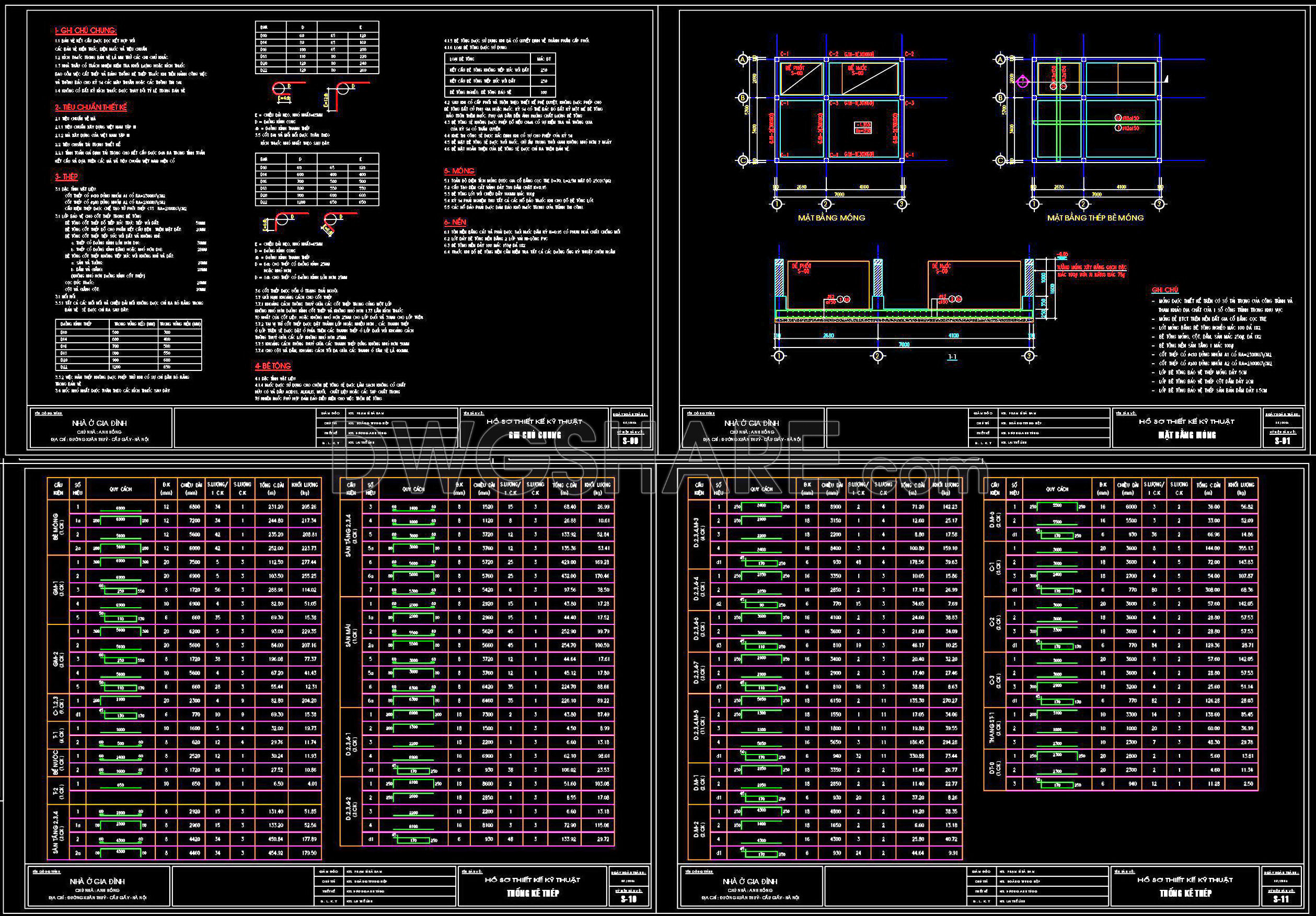Click the BỂ NƯỚC water tank symbol
The image size is (1316, 916).
[856, 71]
